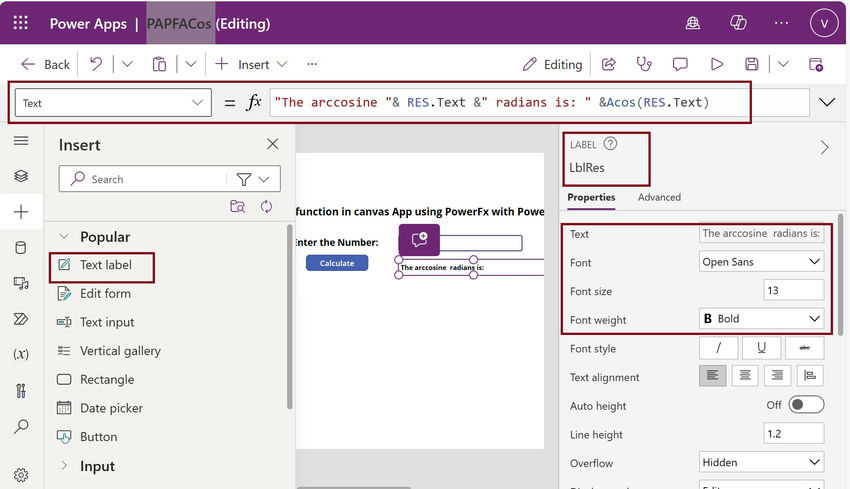Open the property selector dropdown showing Text
The width and height of the screenshot is (850, 489).
pyautogui.click(x=113, y=103)
